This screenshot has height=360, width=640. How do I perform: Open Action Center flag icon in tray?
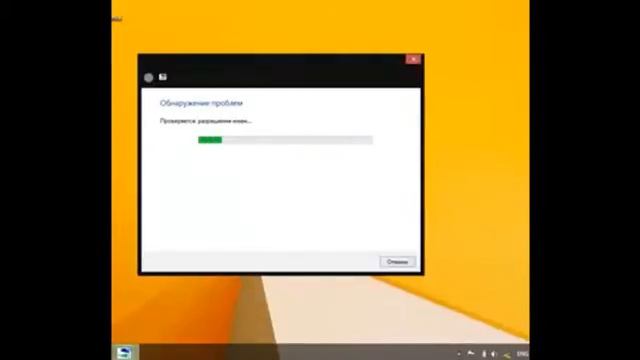pos(471,354)
